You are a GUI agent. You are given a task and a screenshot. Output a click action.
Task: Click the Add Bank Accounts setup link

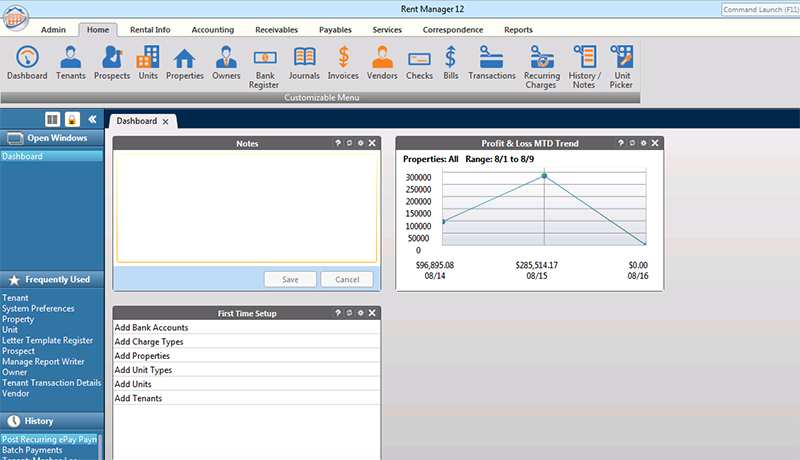(152, 327)
